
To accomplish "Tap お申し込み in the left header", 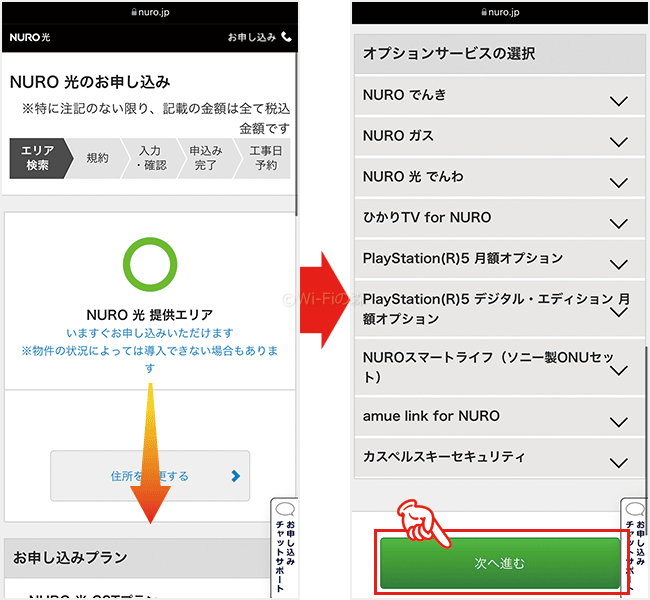I will pyautogui.click(x=252, y=37).
